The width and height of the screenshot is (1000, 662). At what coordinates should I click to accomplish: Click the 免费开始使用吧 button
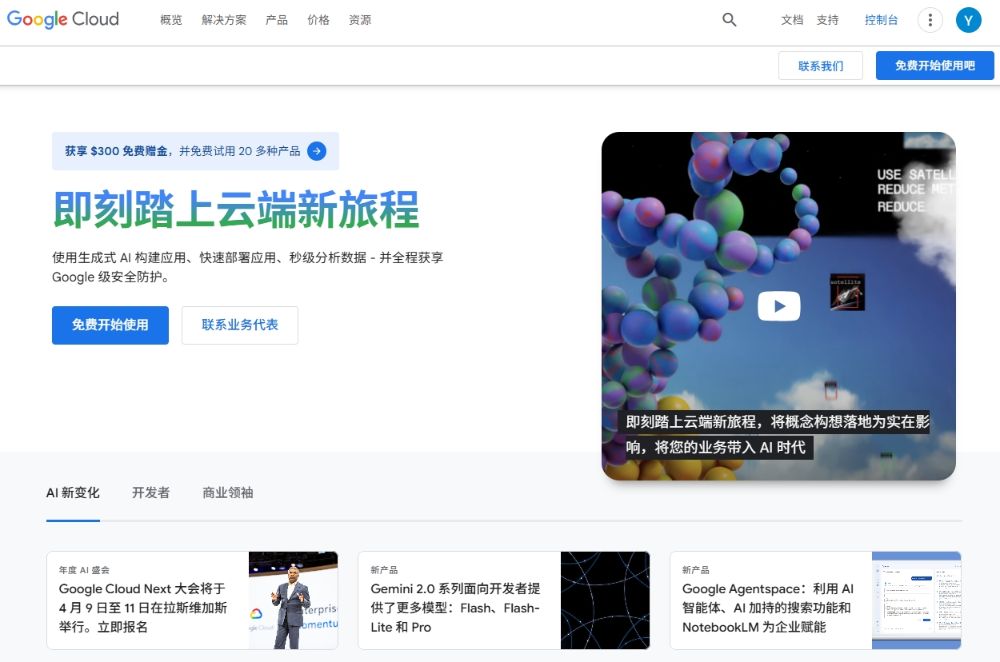935,66
